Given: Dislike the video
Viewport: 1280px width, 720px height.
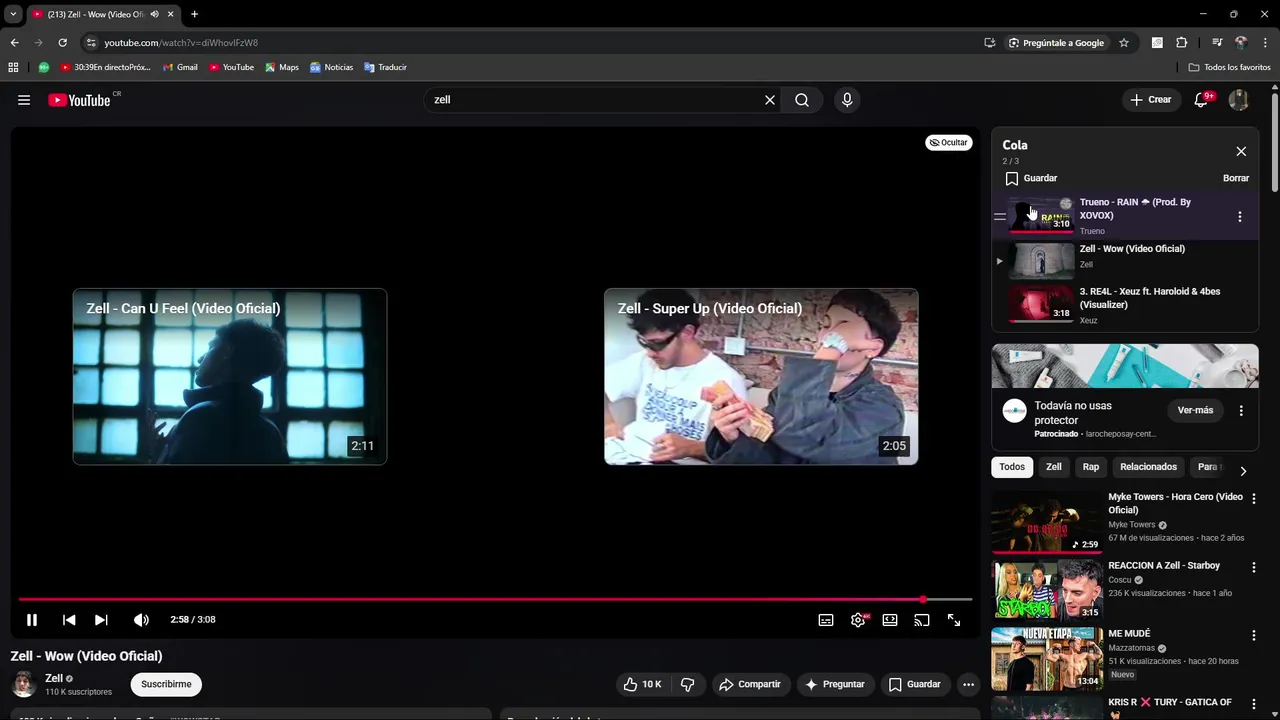Looking at the screenshot, I should (688, 684).
